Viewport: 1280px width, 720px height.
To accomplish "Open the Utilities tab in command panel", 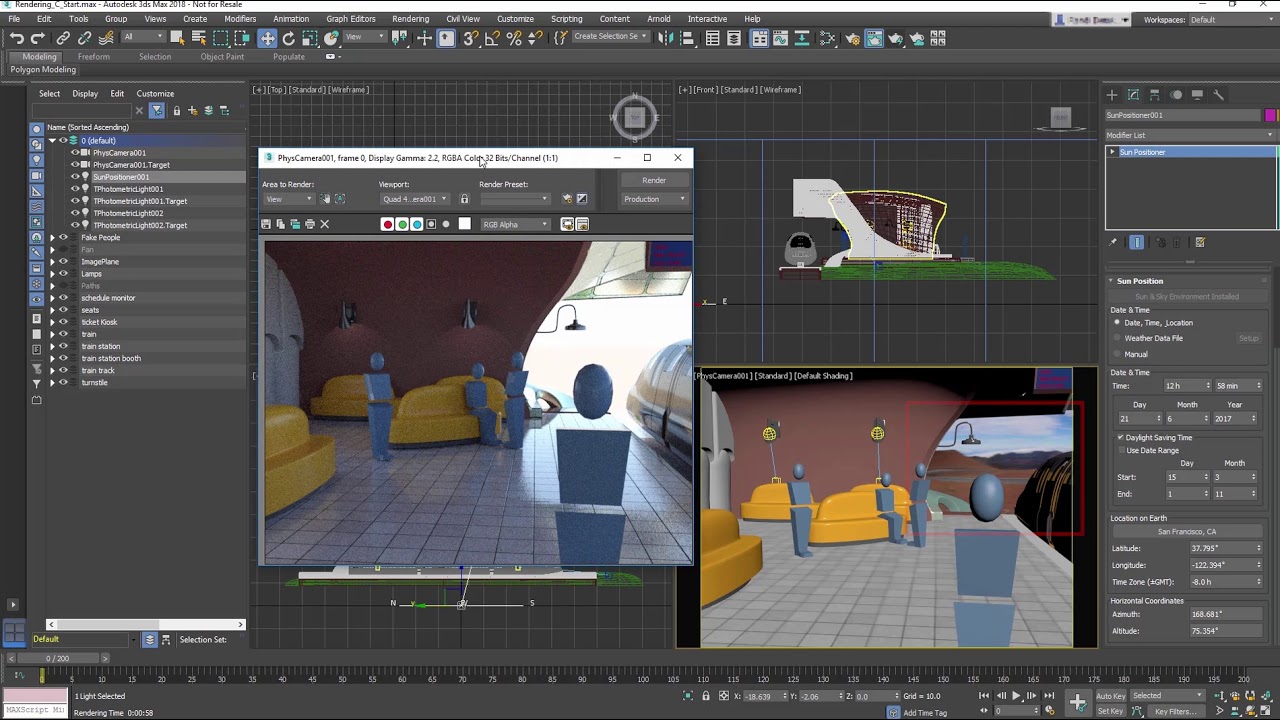I will (1218, 94).
